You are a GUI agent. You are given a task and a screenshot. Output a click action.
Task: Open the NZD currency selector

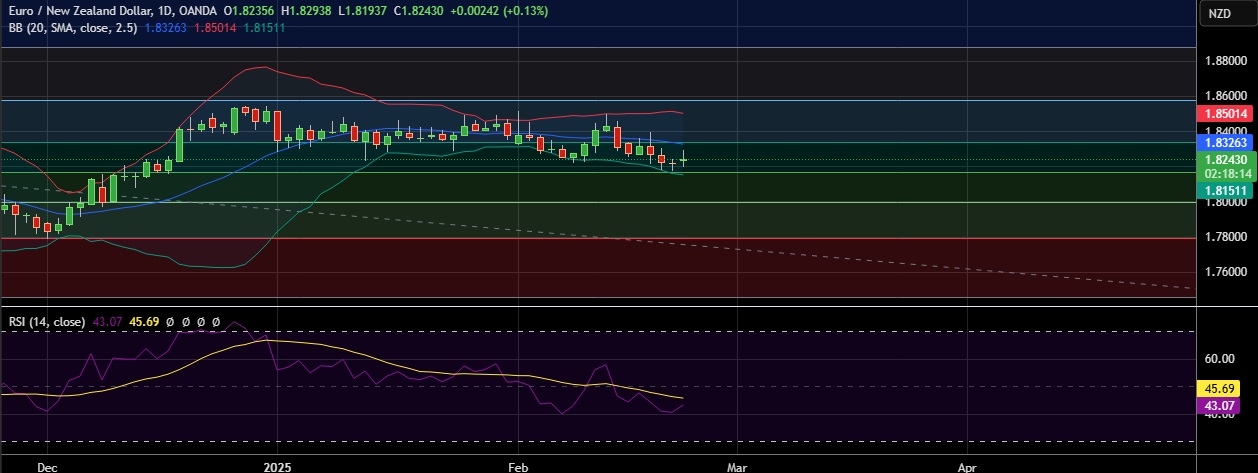pyautogui.click(x=1219, y=13)
